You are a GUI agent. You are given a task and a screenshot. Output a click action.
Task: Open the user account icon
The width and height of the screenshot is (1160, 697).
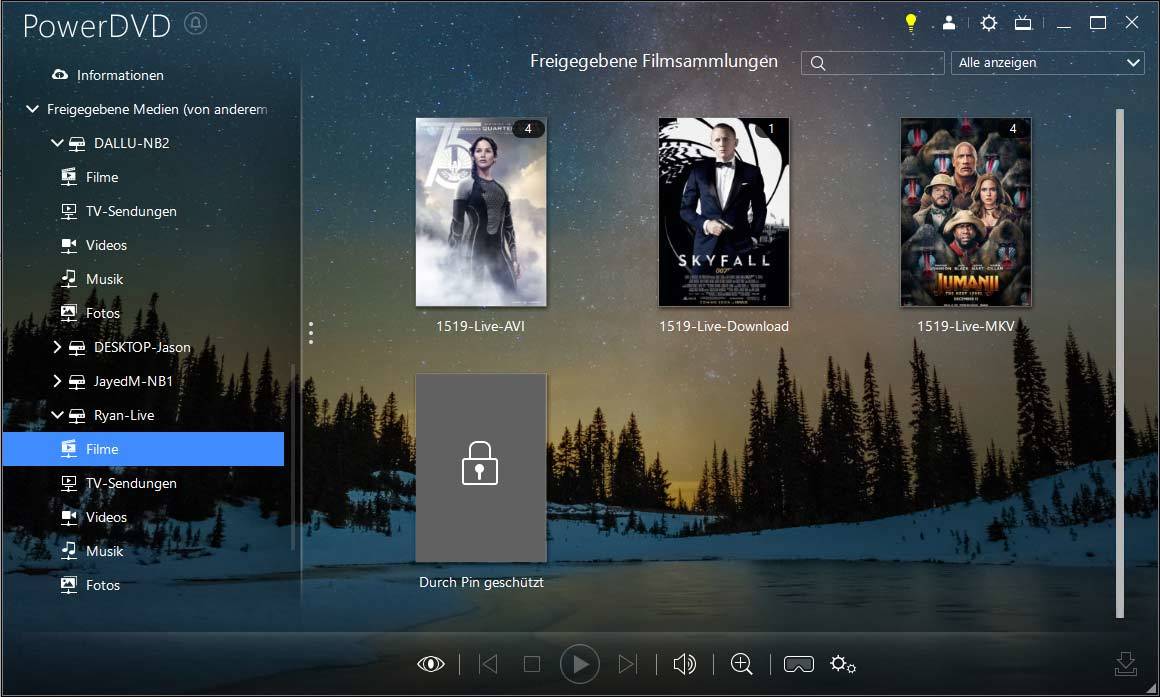(x=948, y=23)
